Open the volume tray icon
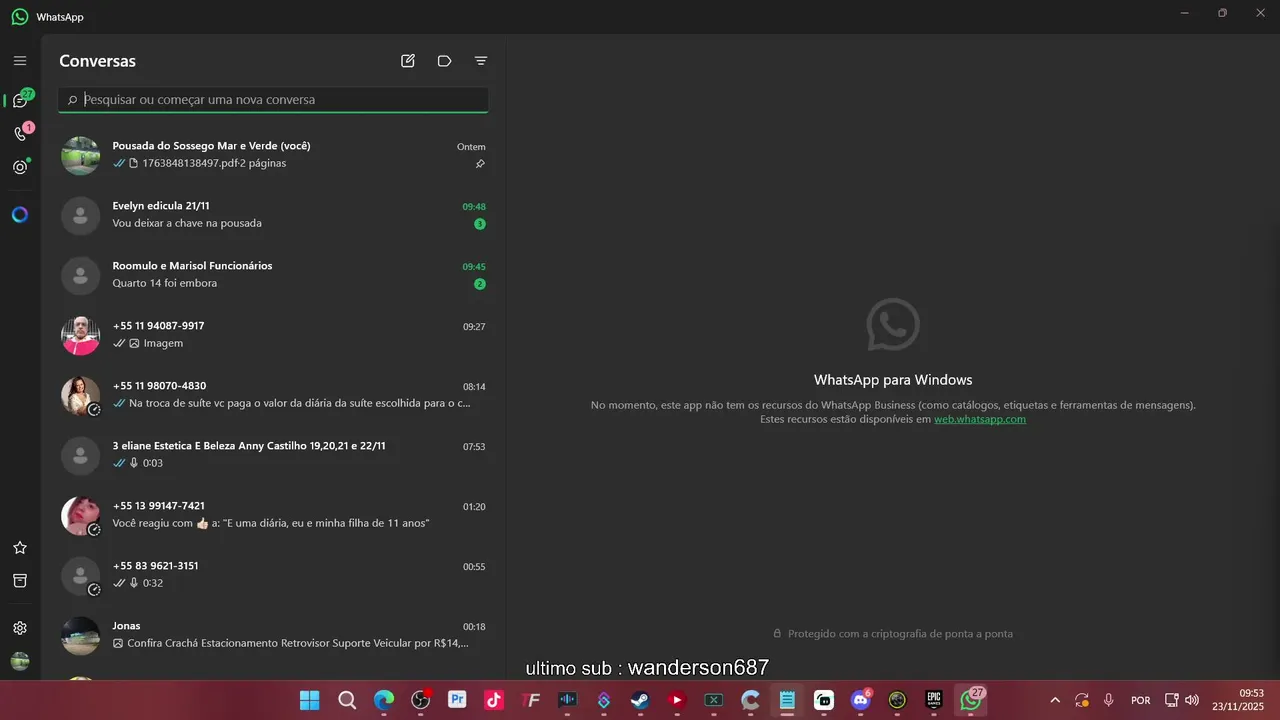This screenshot has height=720, width=1280. [x=1191, y=700]
